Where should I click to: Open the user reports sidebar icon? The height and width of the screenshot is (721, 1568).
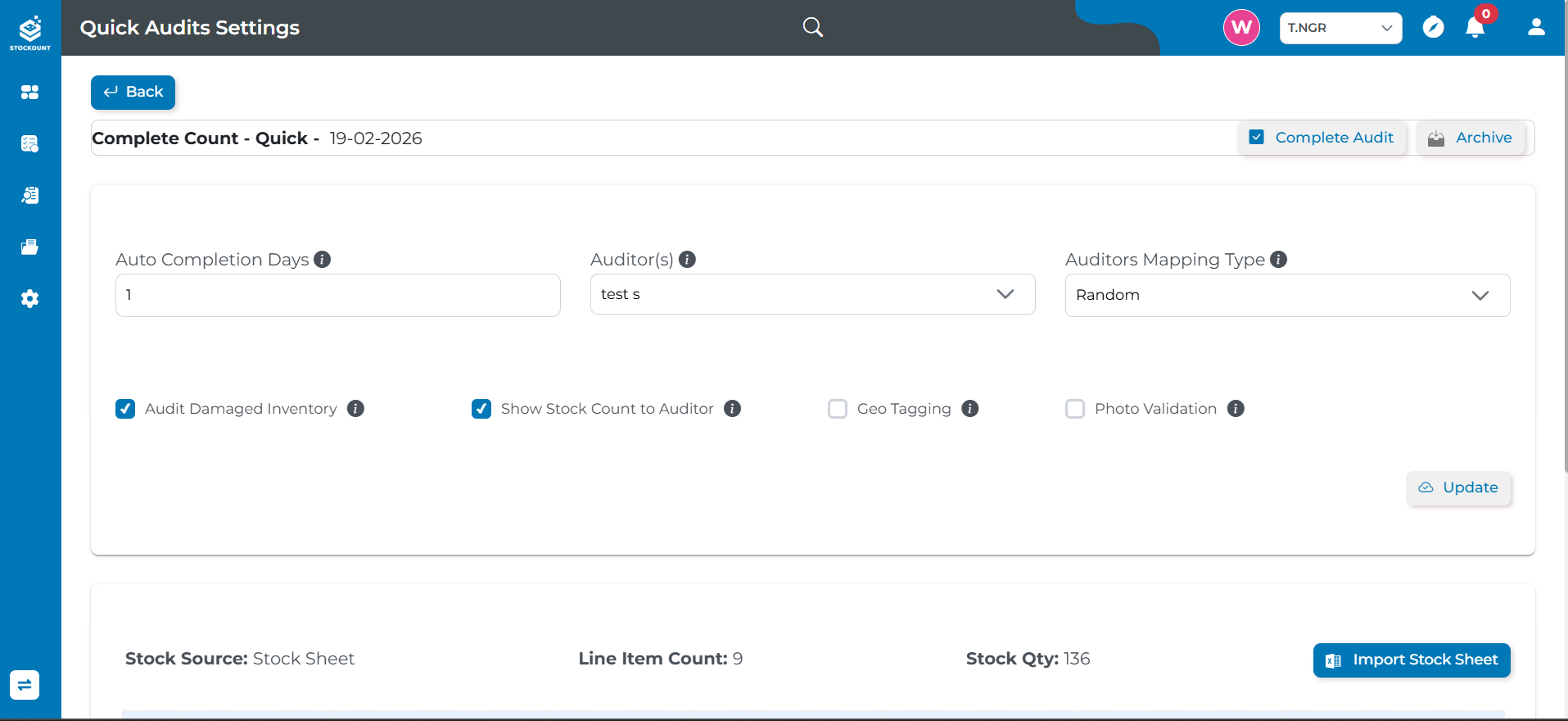(30, 195)
